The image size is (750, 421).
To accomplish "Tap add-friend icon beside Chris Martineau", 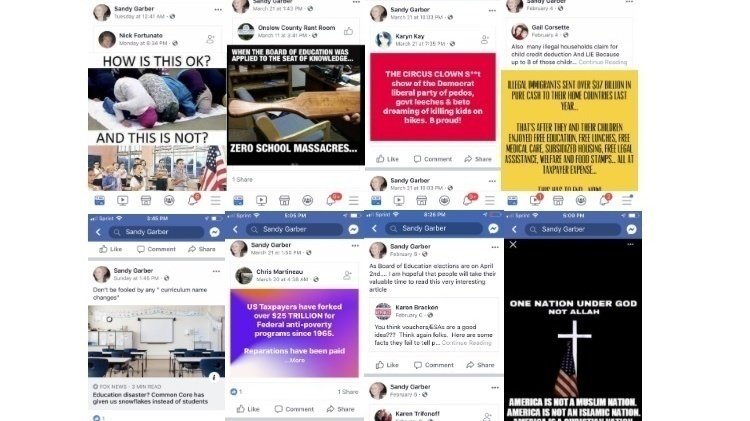I will (348, 275).
